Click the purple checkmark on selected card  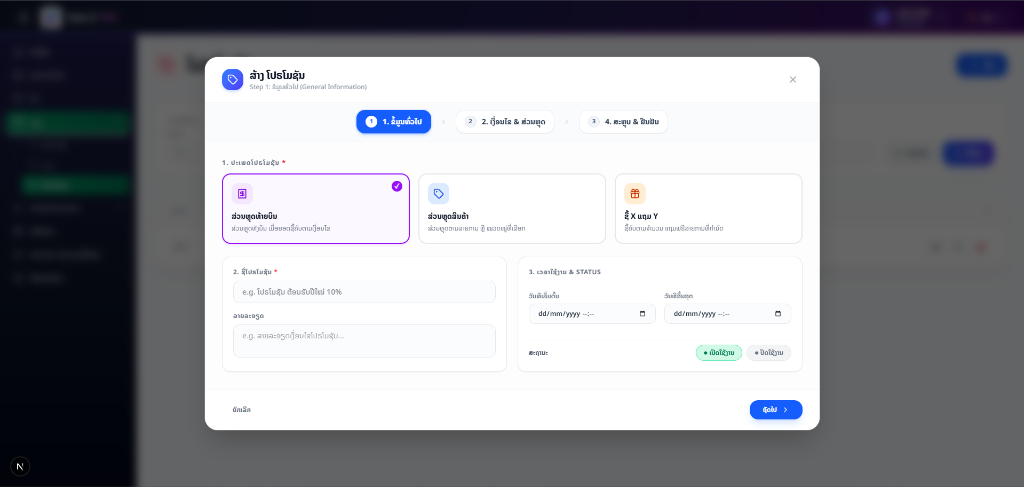(396, 186)
